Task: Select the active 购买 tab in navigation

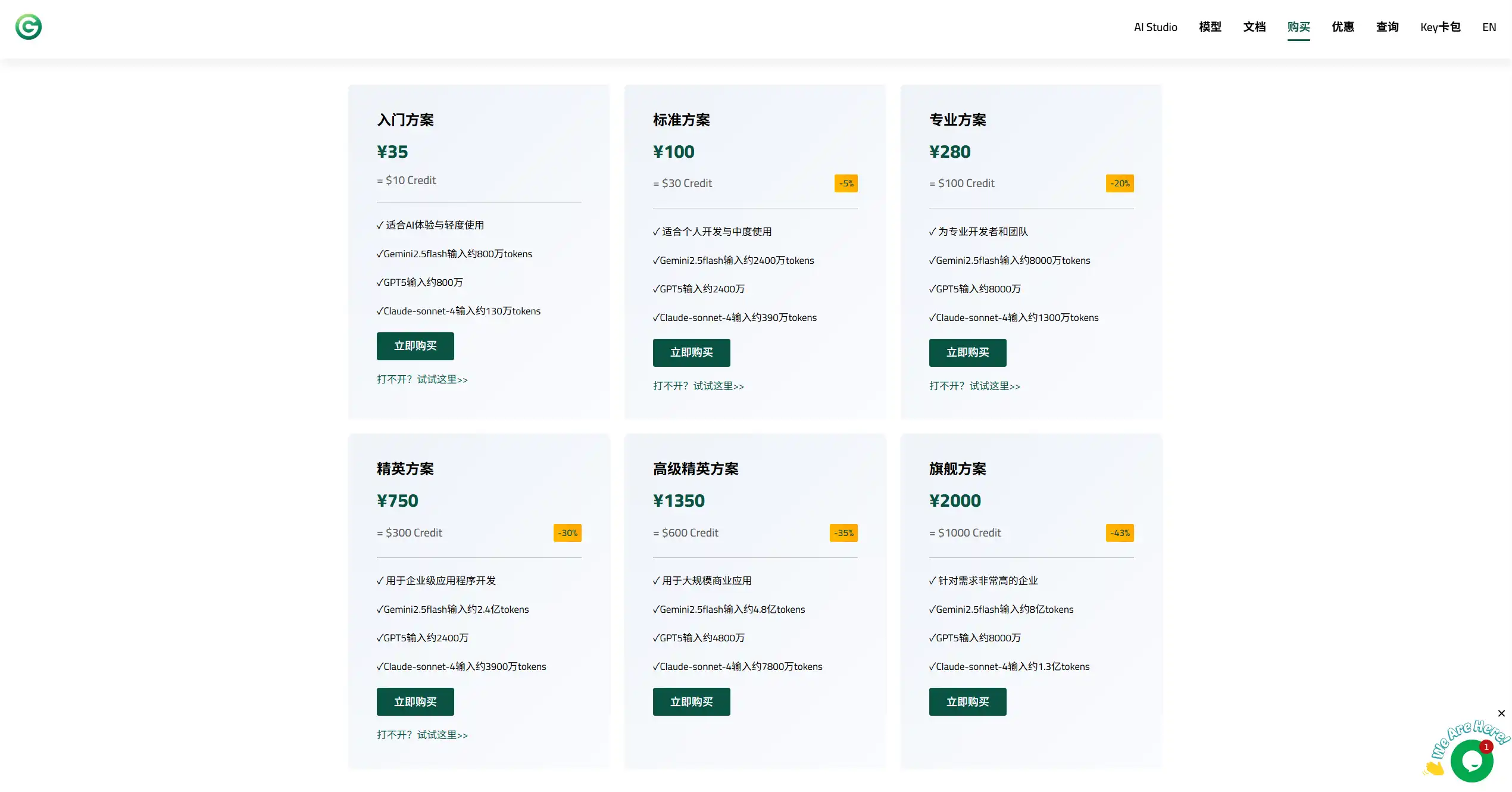Action: pyautogui.click(x=1299, y=27)
